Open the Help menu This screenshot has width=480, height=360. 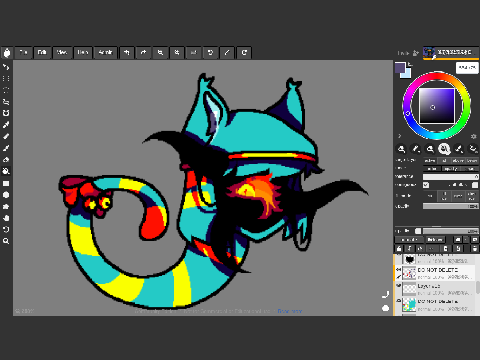coord(83,52)
